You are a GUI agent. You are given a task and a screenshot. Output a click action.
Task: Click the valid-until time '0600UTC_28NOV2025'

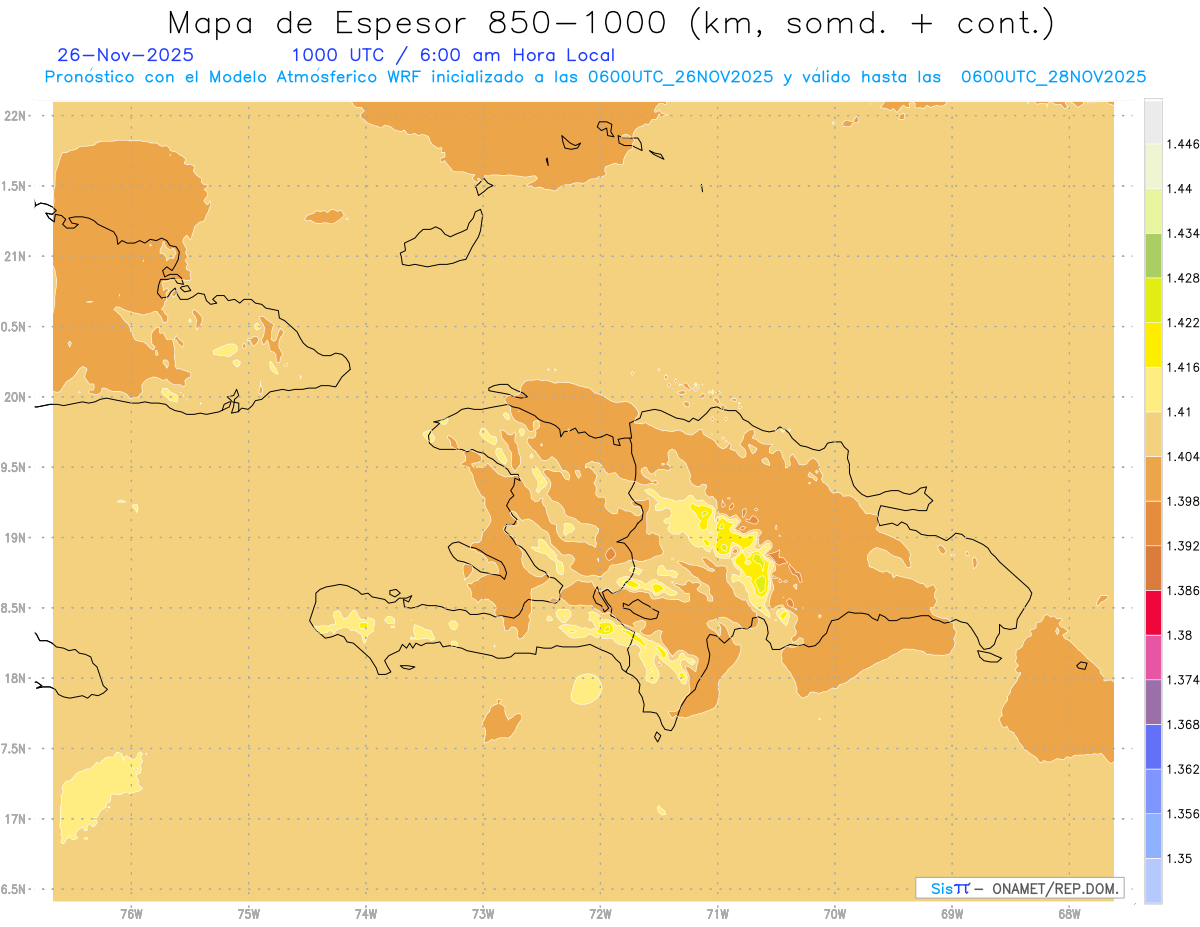(x=1053, y=76)
